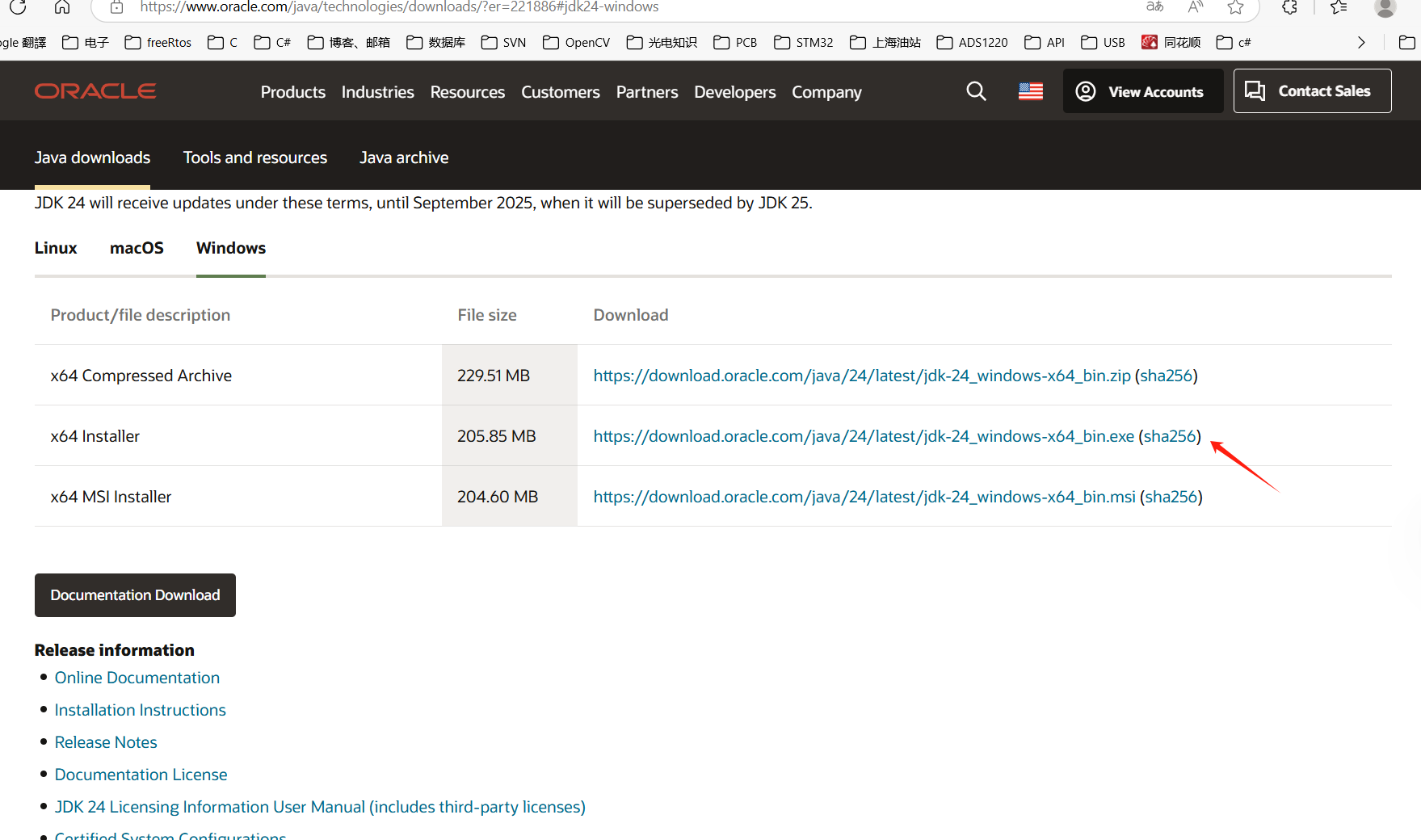Open the 博客、邮箱 bookmark folder
This screenshot has height=840, width=1421.
[x=349, y=42]
